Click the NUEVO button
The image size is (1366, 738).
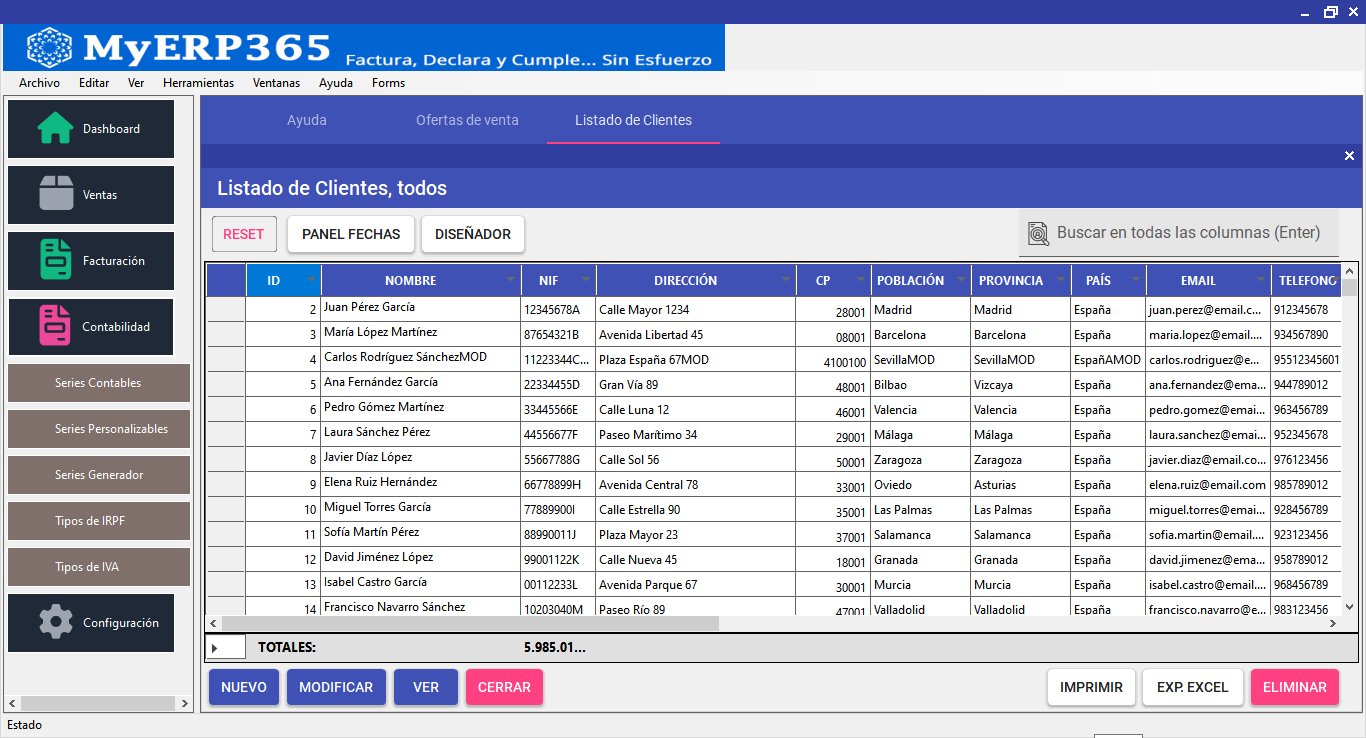pyautogui.click(x=244, y=687)
